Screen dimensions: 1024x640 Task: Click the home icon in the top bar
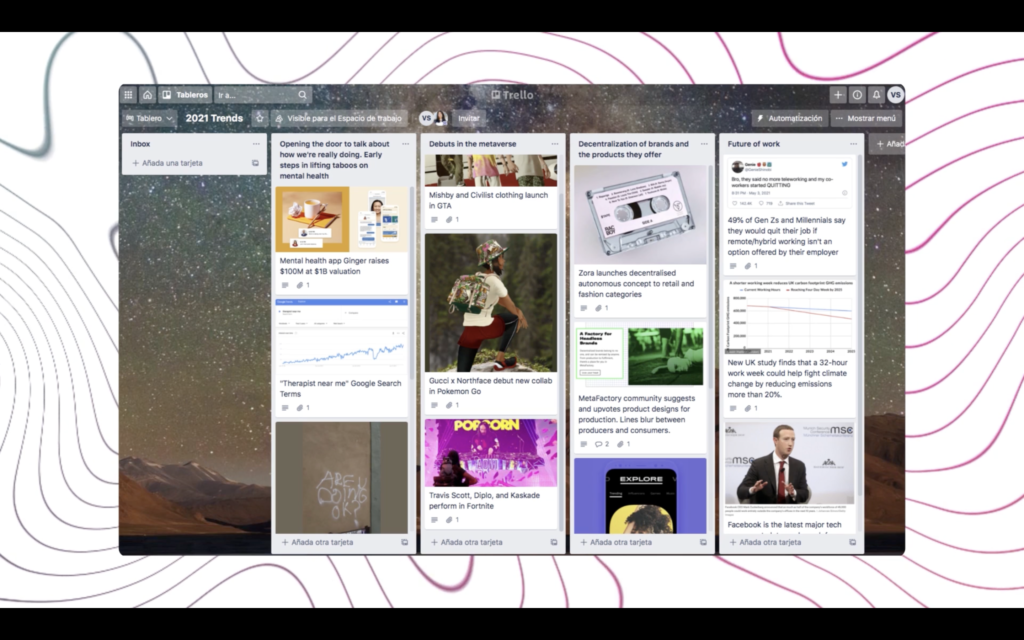click(x=147, y=95)
